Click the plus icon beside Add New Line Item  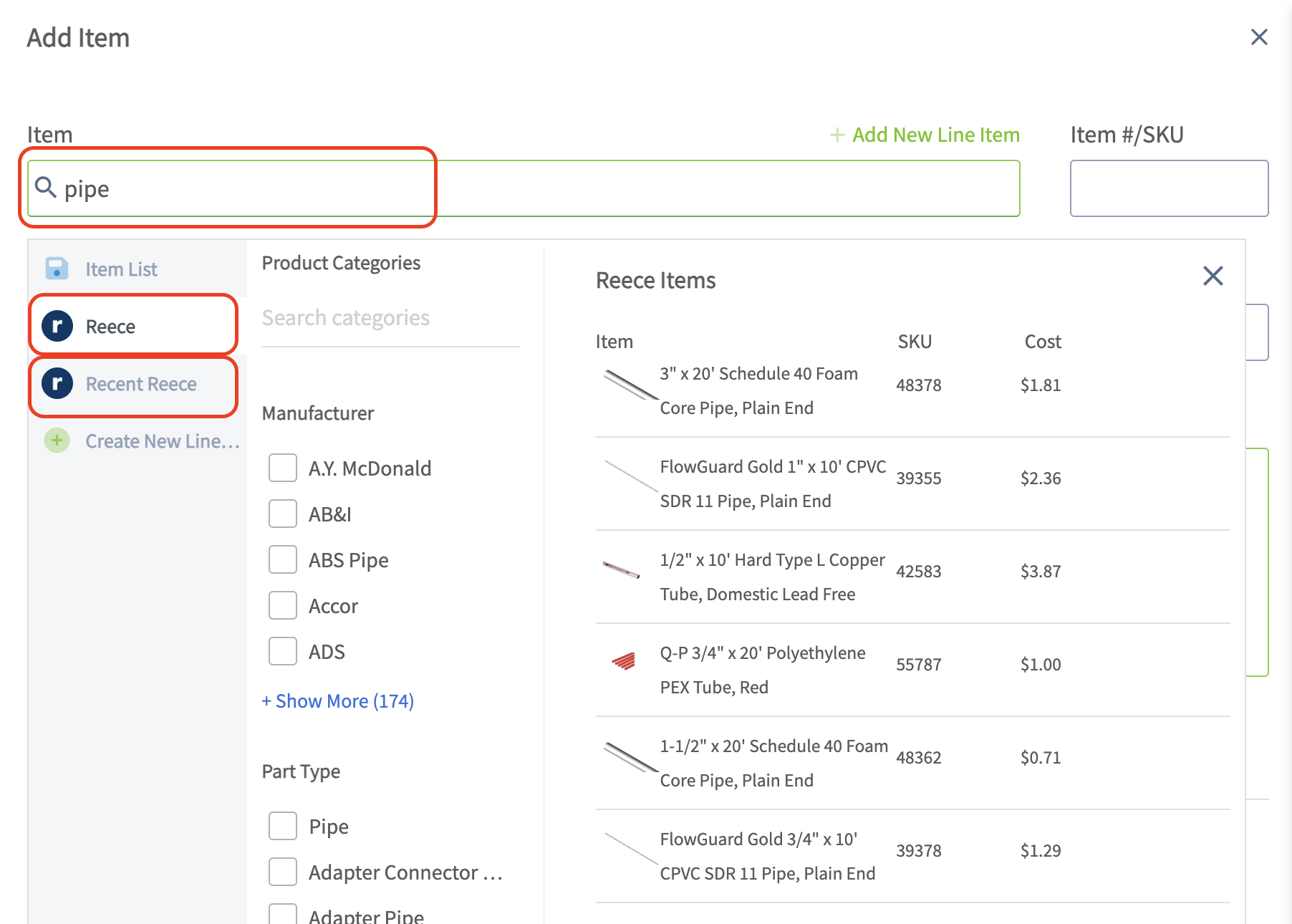(x=837, y=135)
